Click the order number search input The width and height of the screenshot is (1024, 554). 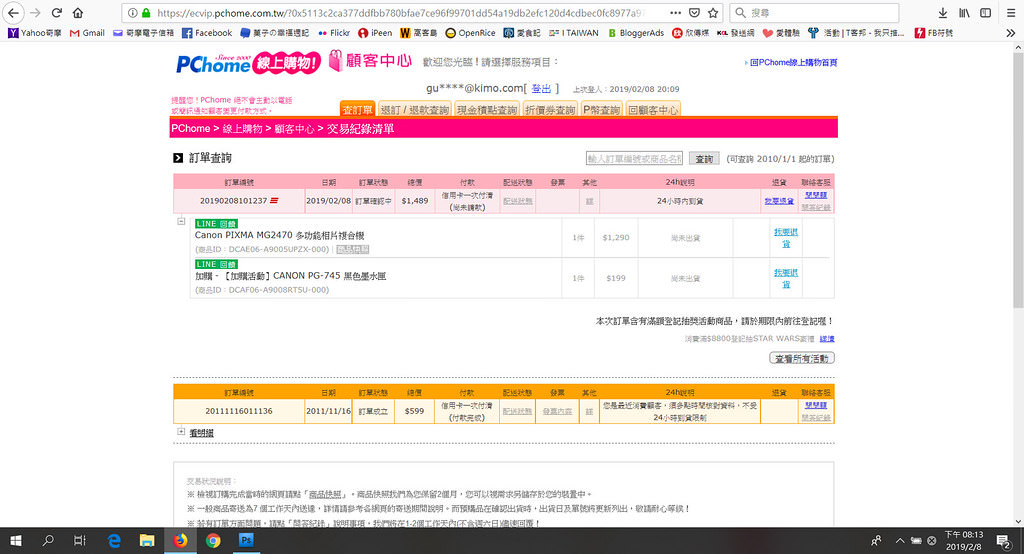pyautogui.click(x=634, y=158)
